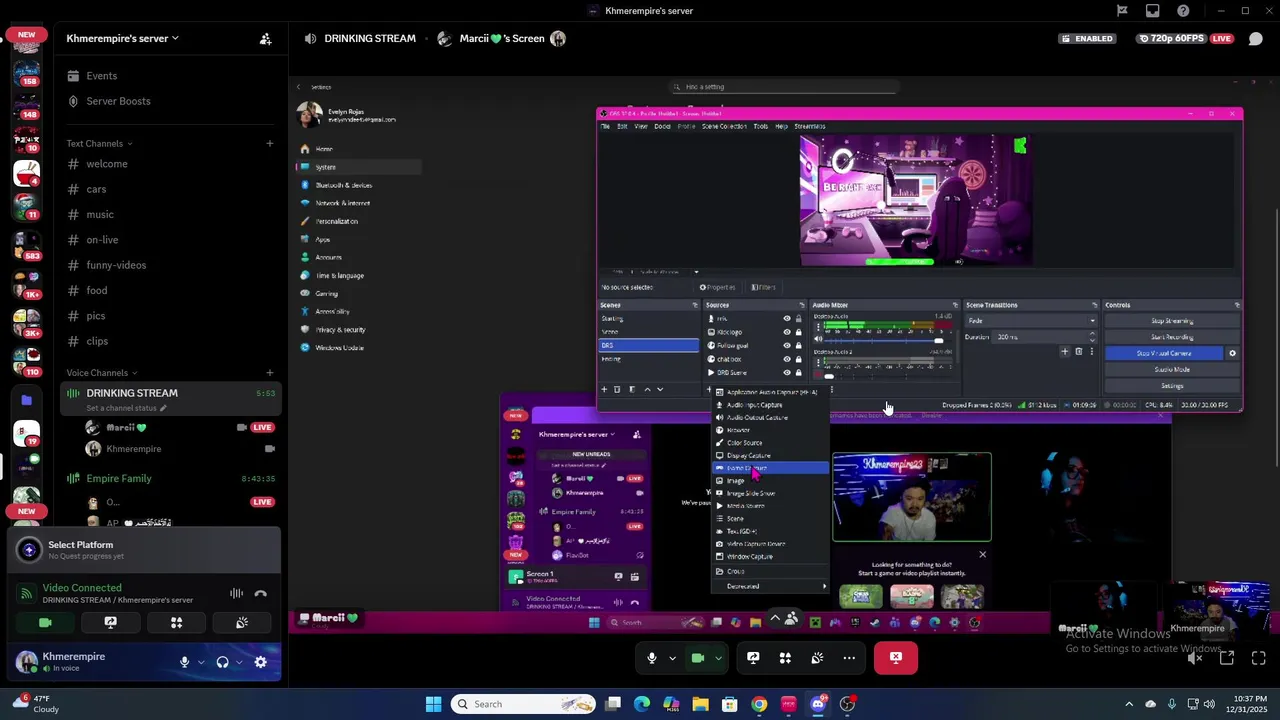The height and width of the screenshot is (720, 1280).
Task: Set a channel status for DRINKING STREAM
Action: coord(126,408)
